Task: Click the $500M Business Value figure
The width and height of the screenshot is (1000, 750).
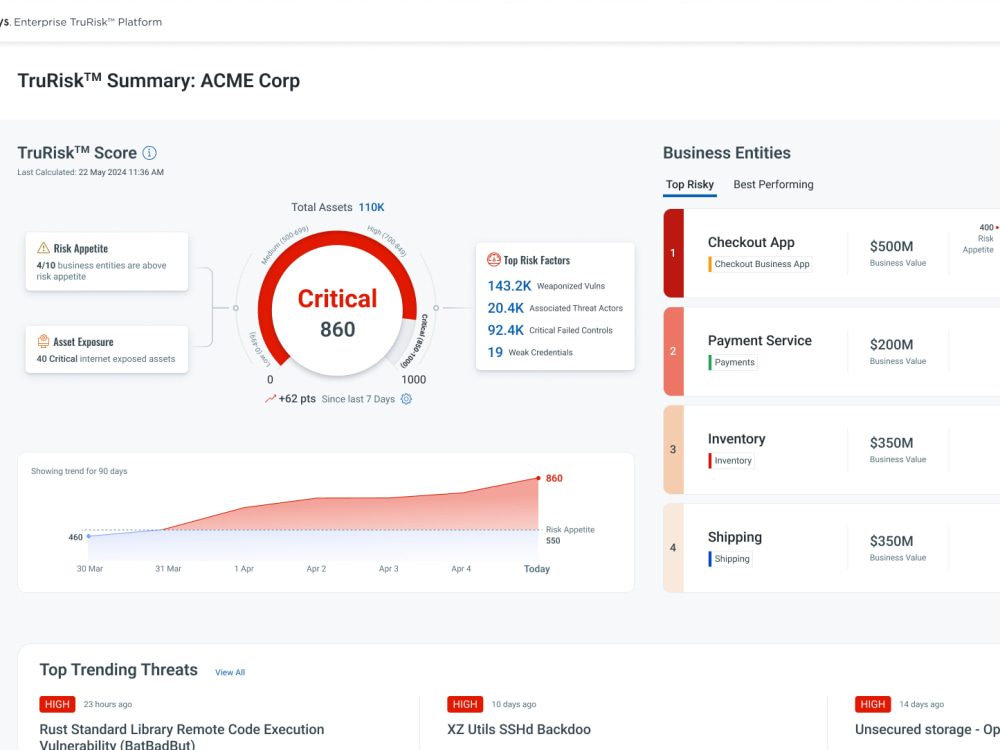Action: pos(891,246)
